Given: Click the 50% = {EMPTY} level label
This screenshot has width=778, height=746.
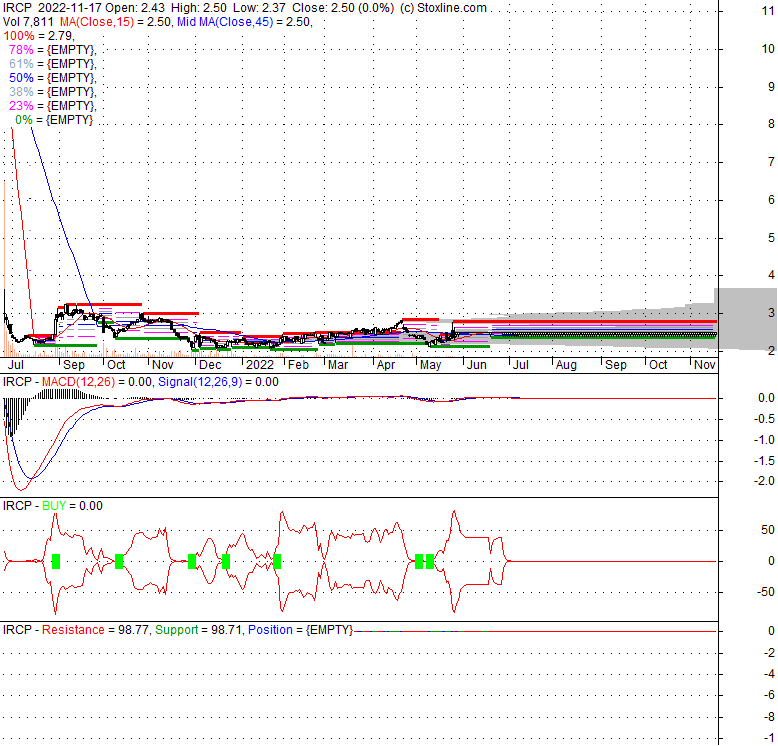Looking at the screenshot, I should (x=53, y=78).
